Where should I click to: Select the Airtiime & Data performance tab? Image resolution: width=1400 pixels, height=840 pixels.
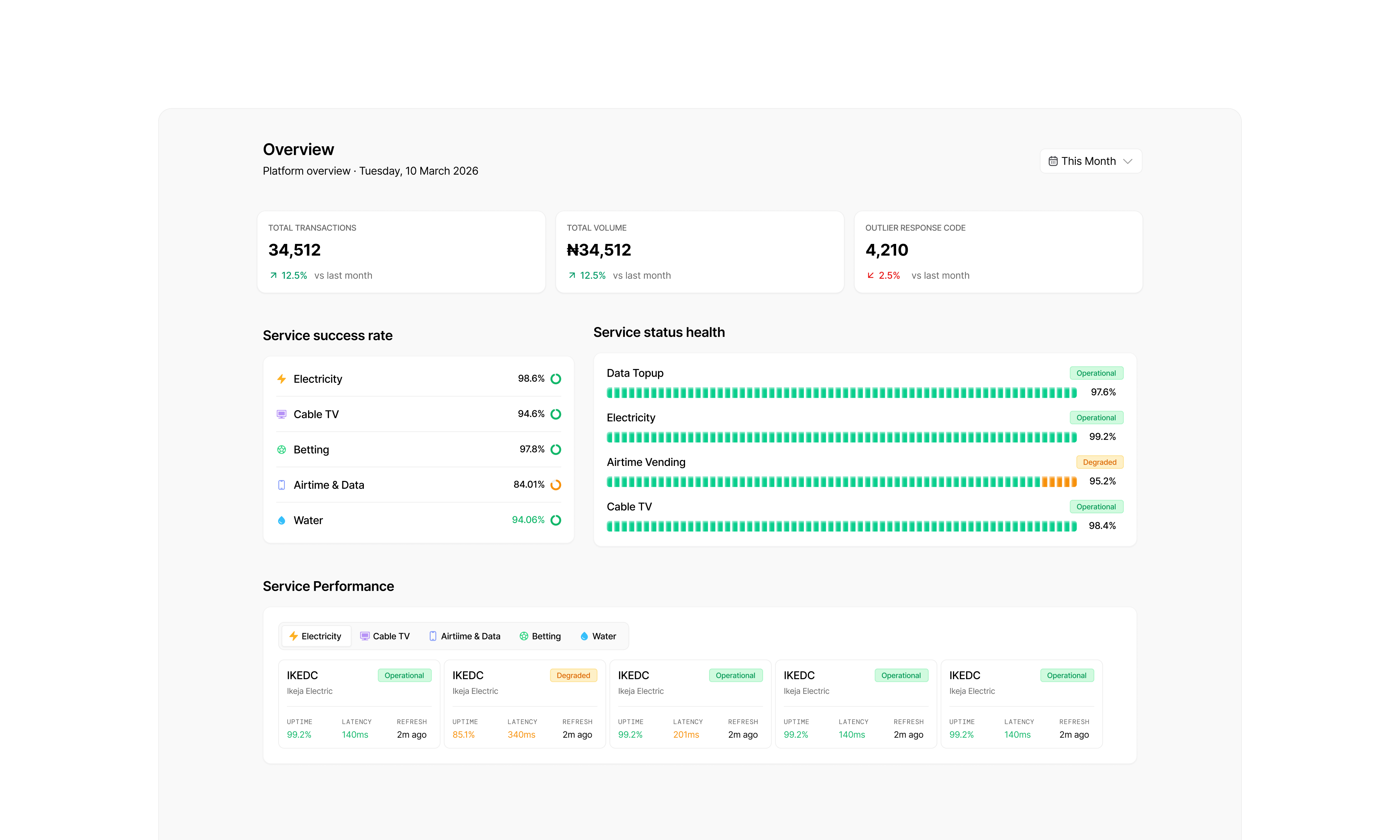pos(464,636)
